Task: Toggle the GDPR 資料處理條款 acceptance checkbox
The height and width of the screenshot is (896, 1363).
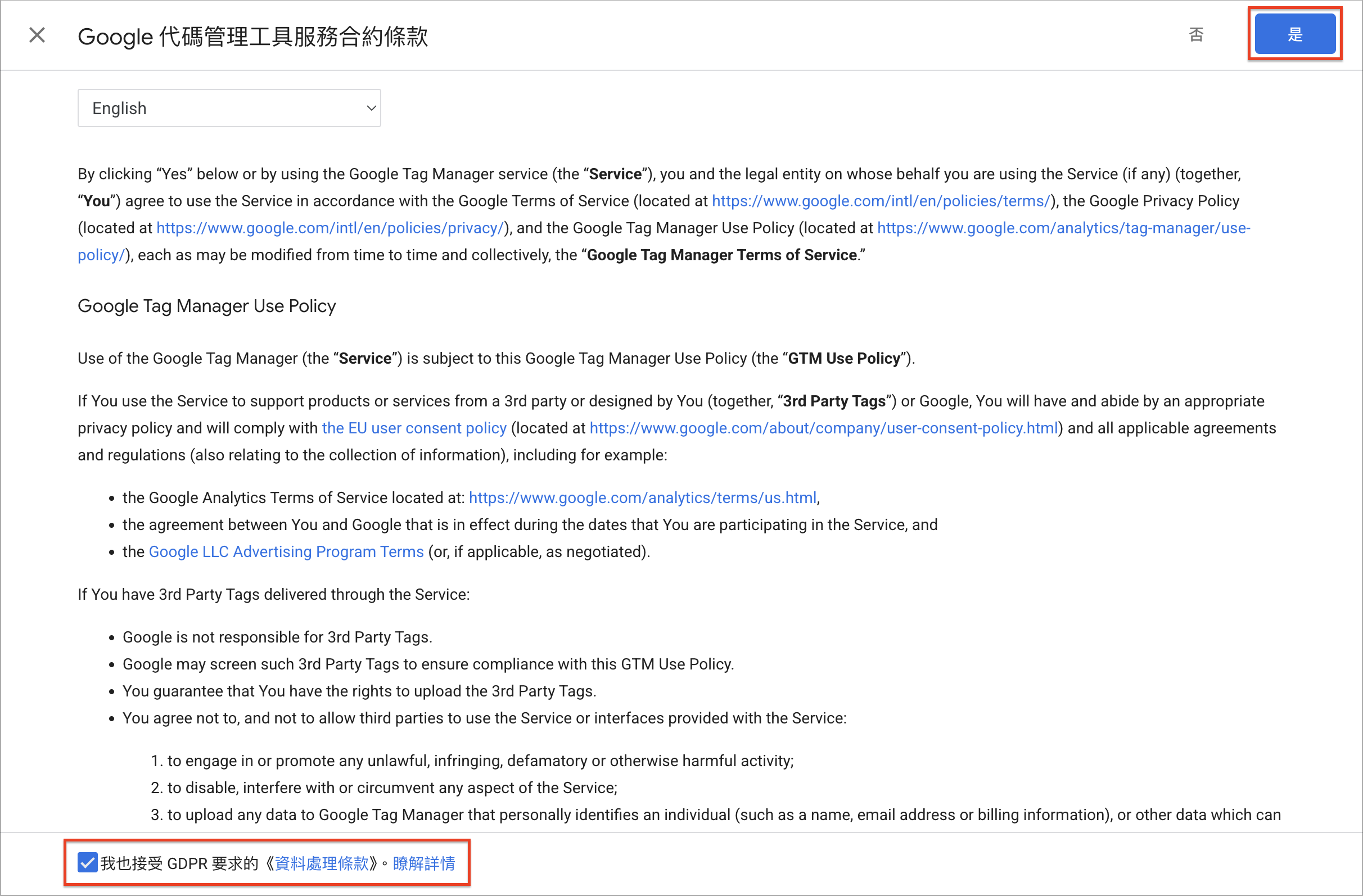Action: (x=87, y=862)
